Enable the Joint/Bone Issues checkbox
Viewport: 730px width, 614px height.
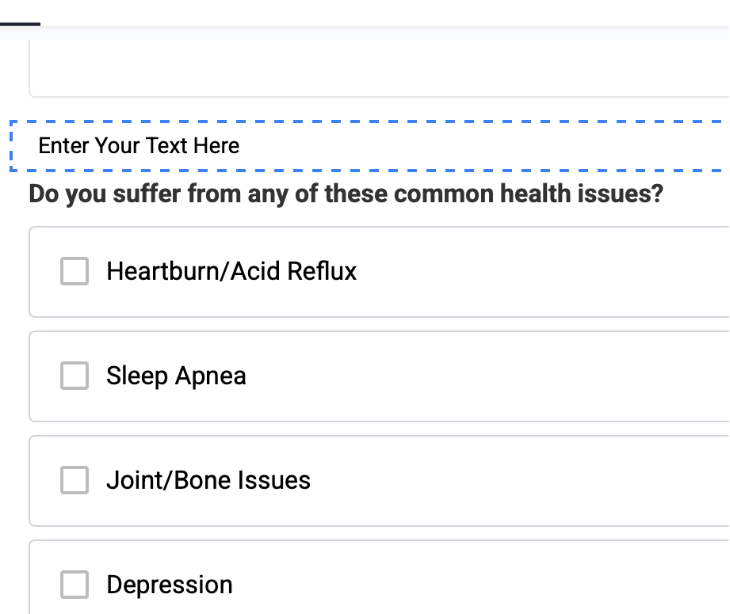coord(75,481)
